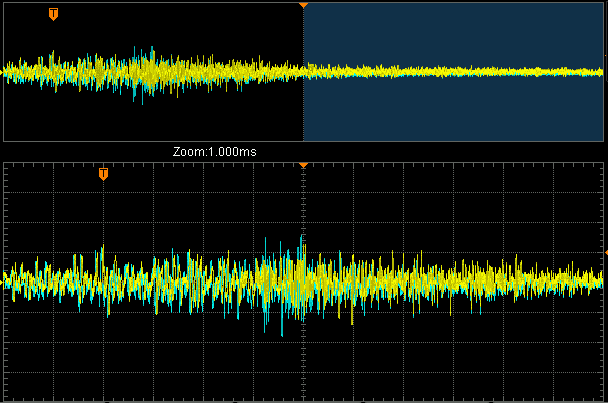
Task: Click the trigger T marker in zoomed window
Action: coord(103,174)
